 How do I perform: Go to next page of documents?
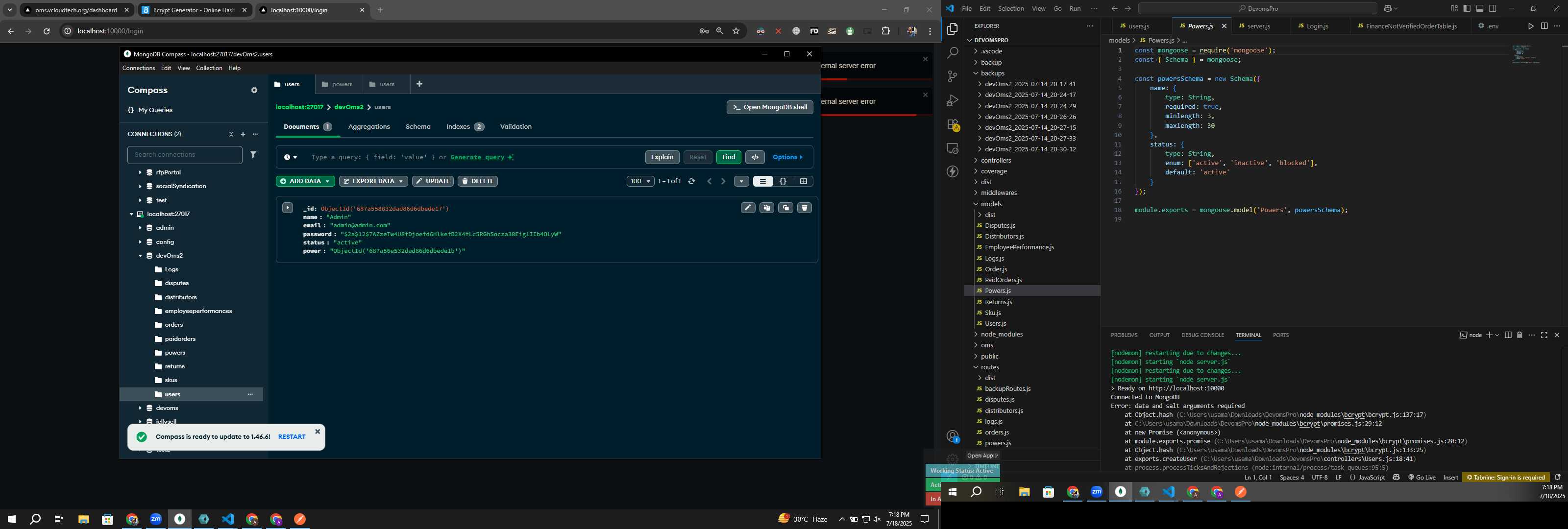click(x=723, y=181)
